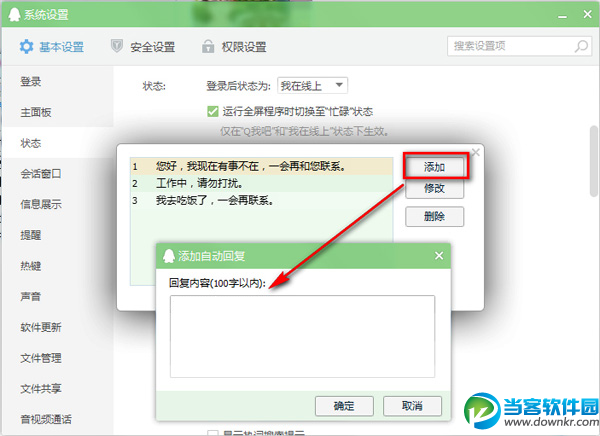Close the 添加自动回复 dialog

(x=439, y=255)
